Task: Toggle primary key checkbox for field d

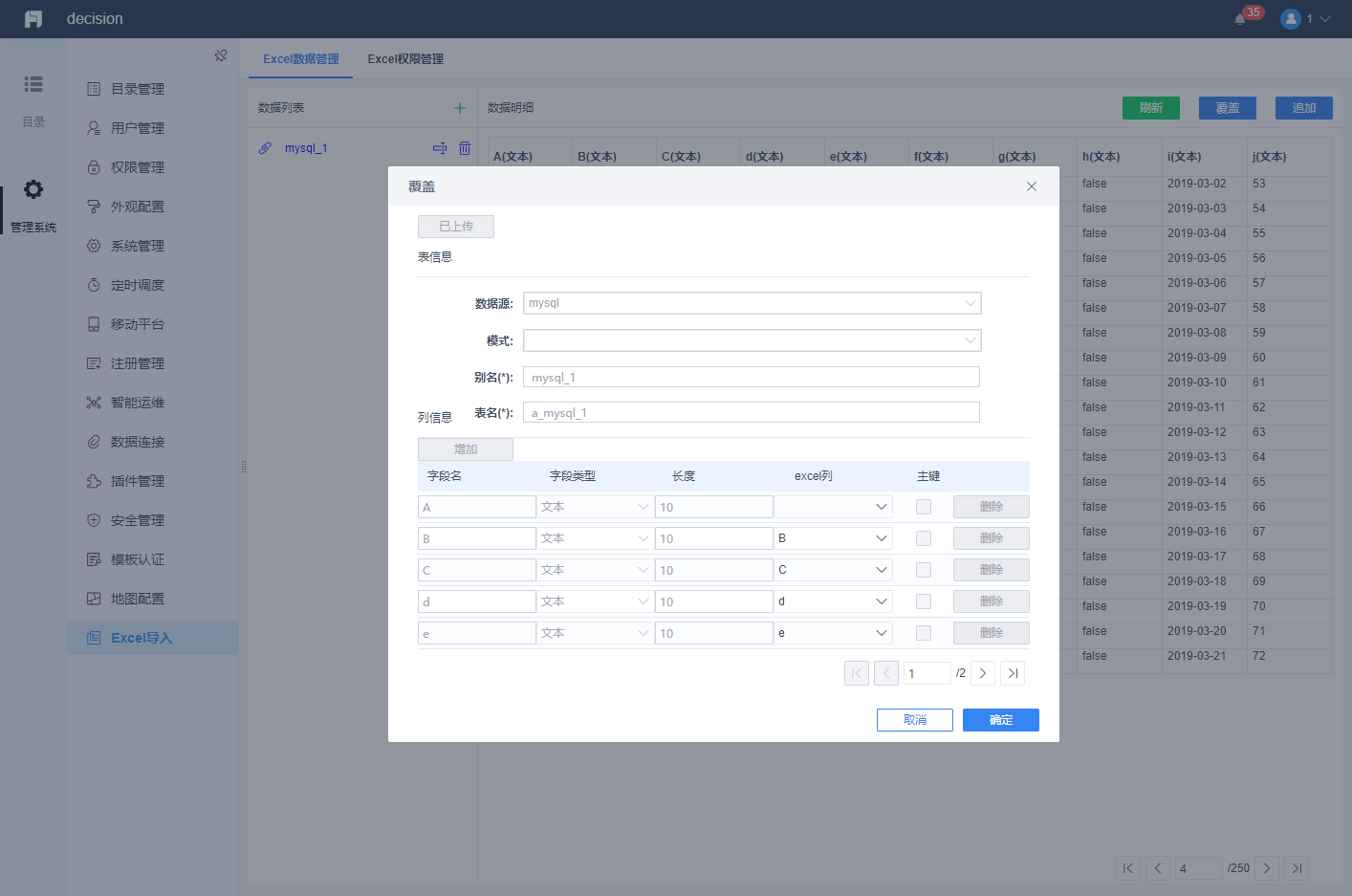Action: pos(924,601)
